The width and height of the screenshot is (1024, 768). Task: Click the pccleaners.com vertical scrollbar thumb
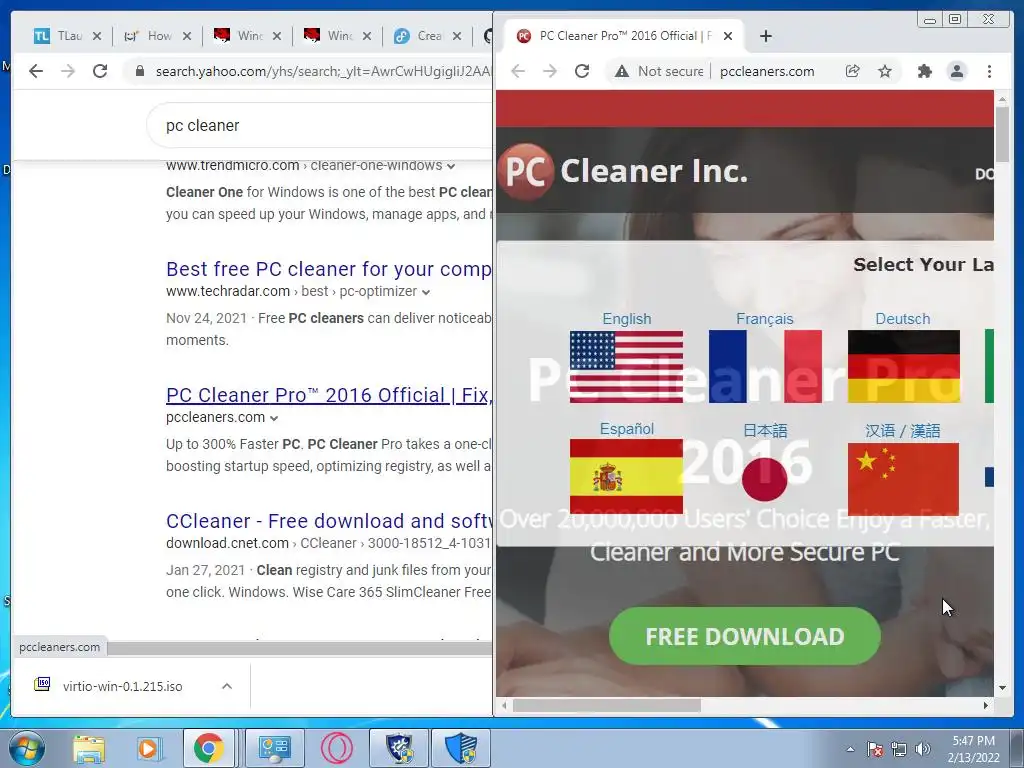pos(1002,134)
